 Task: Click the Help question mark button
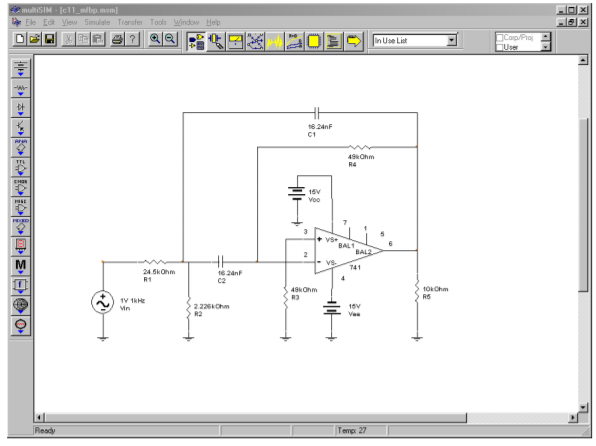coord(132,39)
